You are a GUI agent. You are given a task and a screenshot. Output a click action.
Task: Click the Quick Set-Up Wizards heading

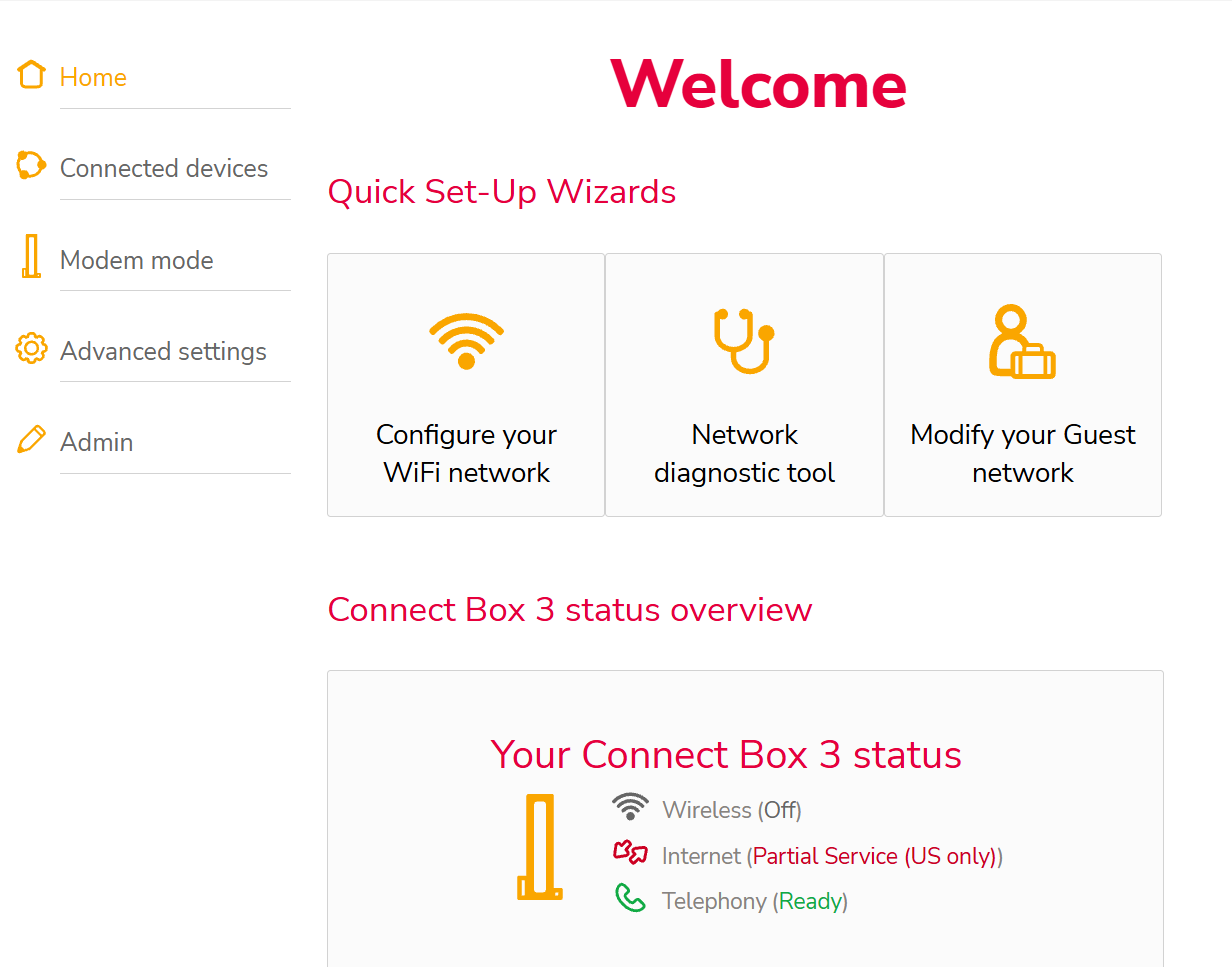(x=502, y=191)
